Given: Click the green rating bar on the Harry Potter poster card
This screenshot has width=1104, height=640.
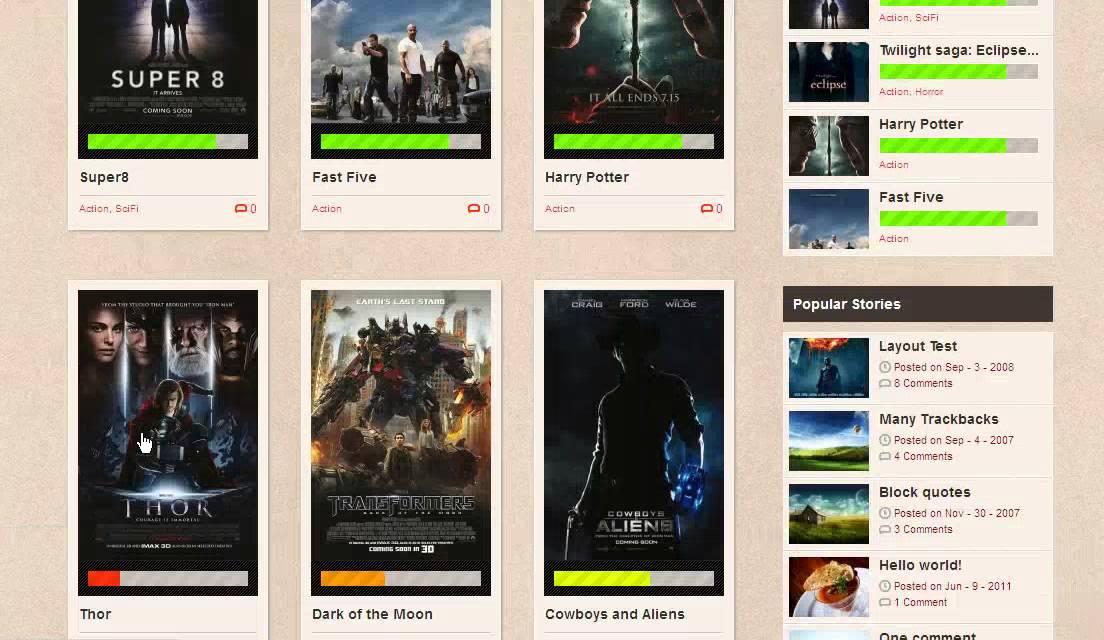Looking at the screenshot, I should click(x=634, y=142).
